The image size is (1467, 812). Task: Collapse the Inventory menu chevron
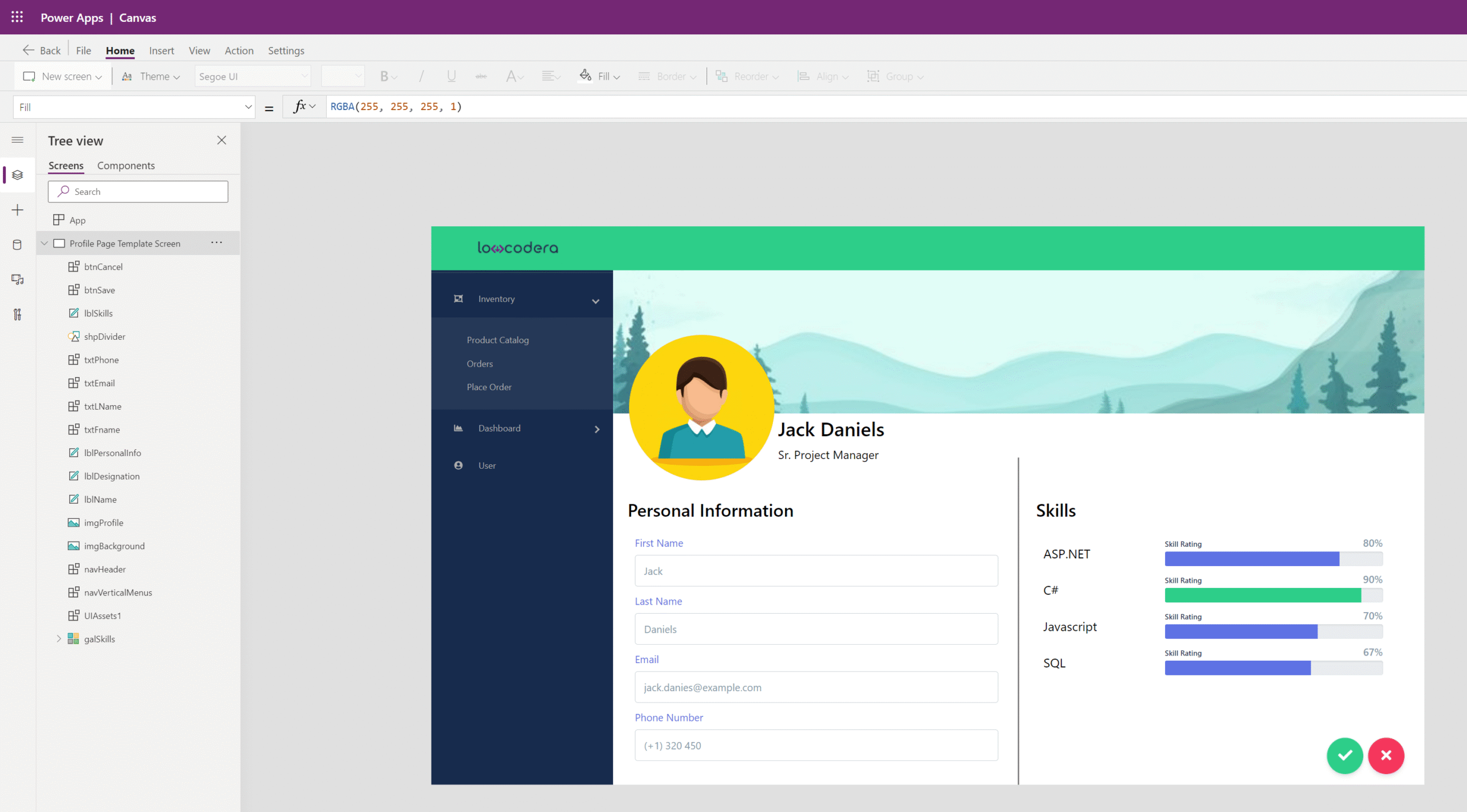point(595,301)
